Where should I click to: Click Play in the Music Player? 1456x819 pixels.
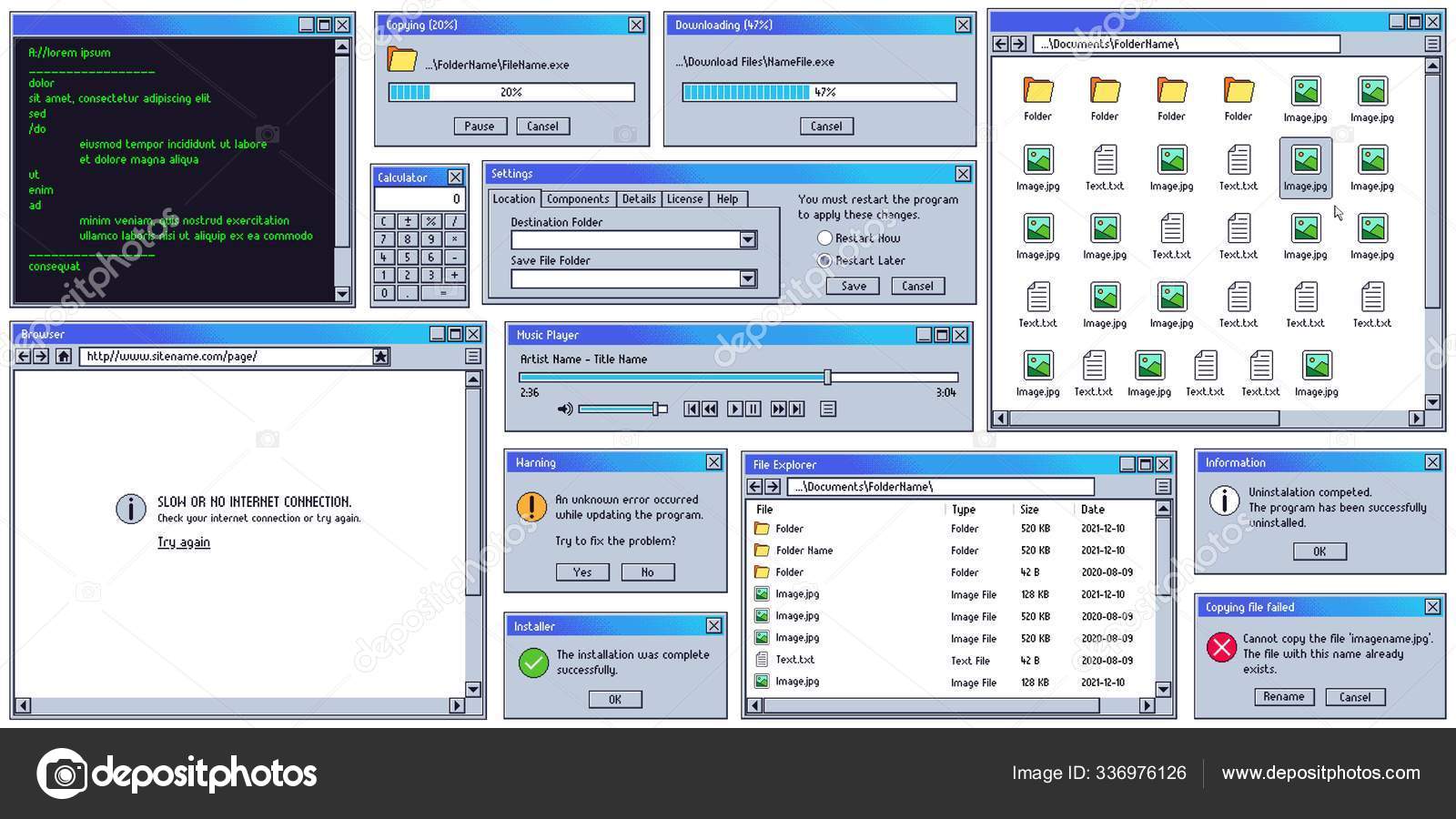(x=735, y=409)
